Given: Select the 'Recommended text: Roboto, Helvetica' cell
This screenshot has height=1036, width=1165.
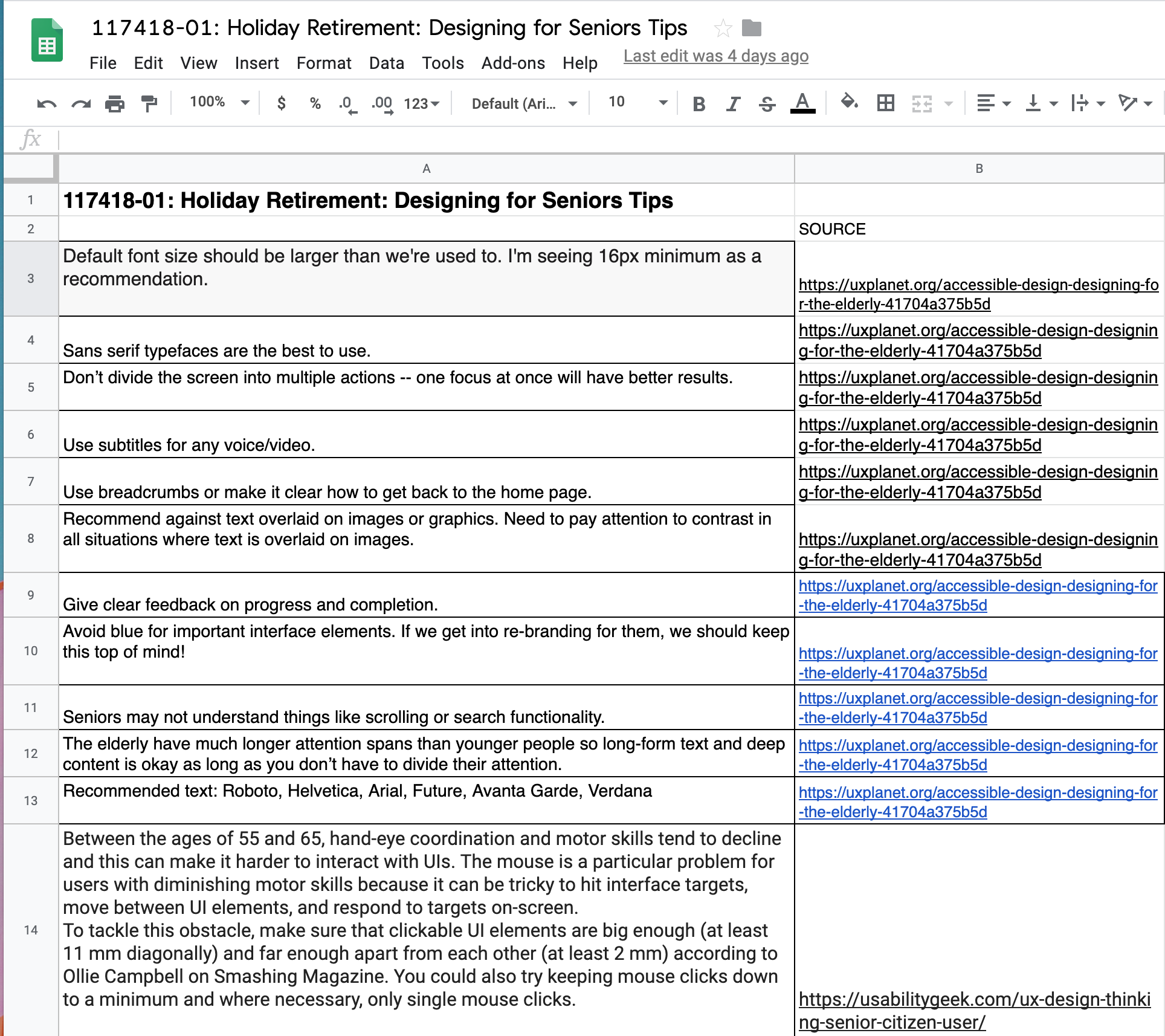Looking at the screenshot, I should coord(427,801).
